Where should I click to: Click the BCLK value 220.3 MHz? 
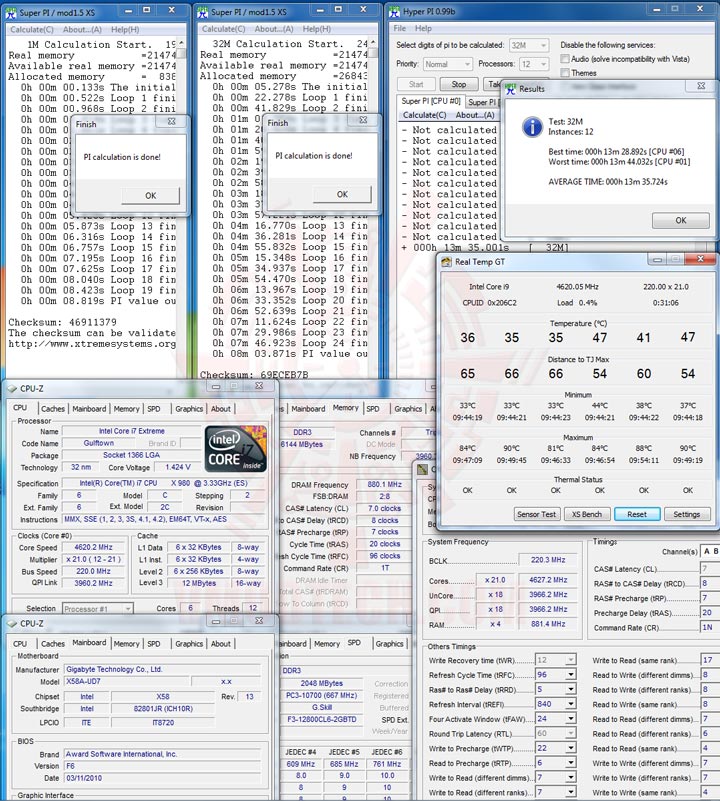tap(548, 560)
